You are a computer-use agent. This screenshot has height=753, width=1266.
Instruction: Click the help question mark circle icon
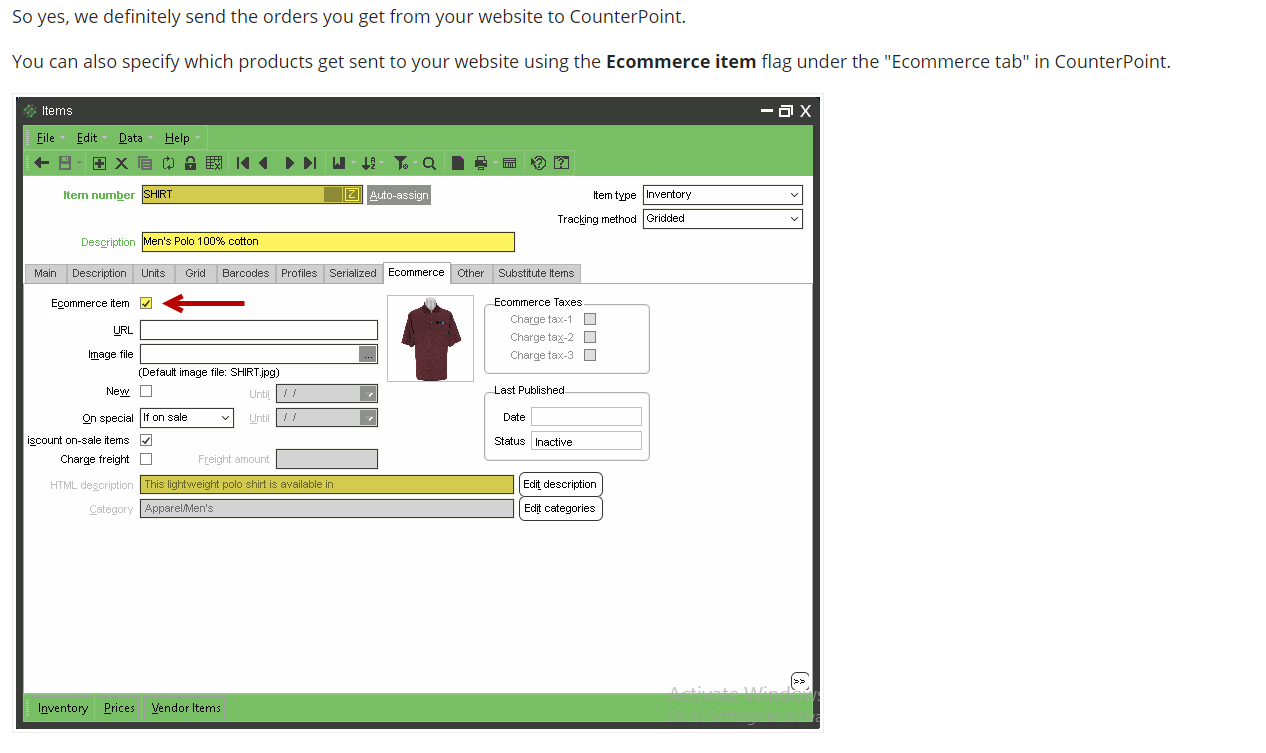pyautogui.click(x=539, y=163)
